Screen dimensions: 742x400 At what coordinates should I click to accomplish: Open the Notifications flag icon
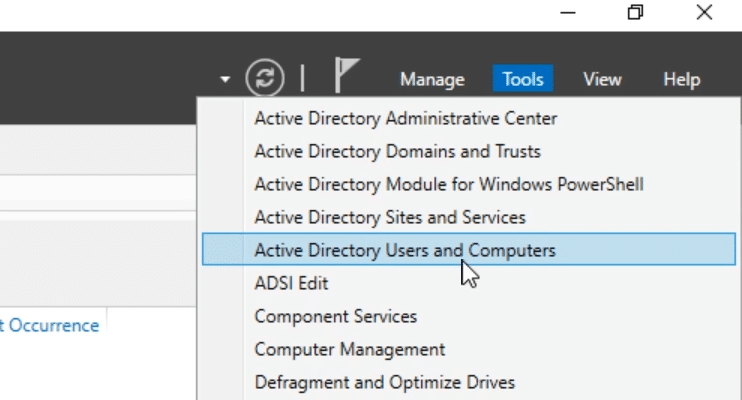pyautogui.click(x=347, y=75)
